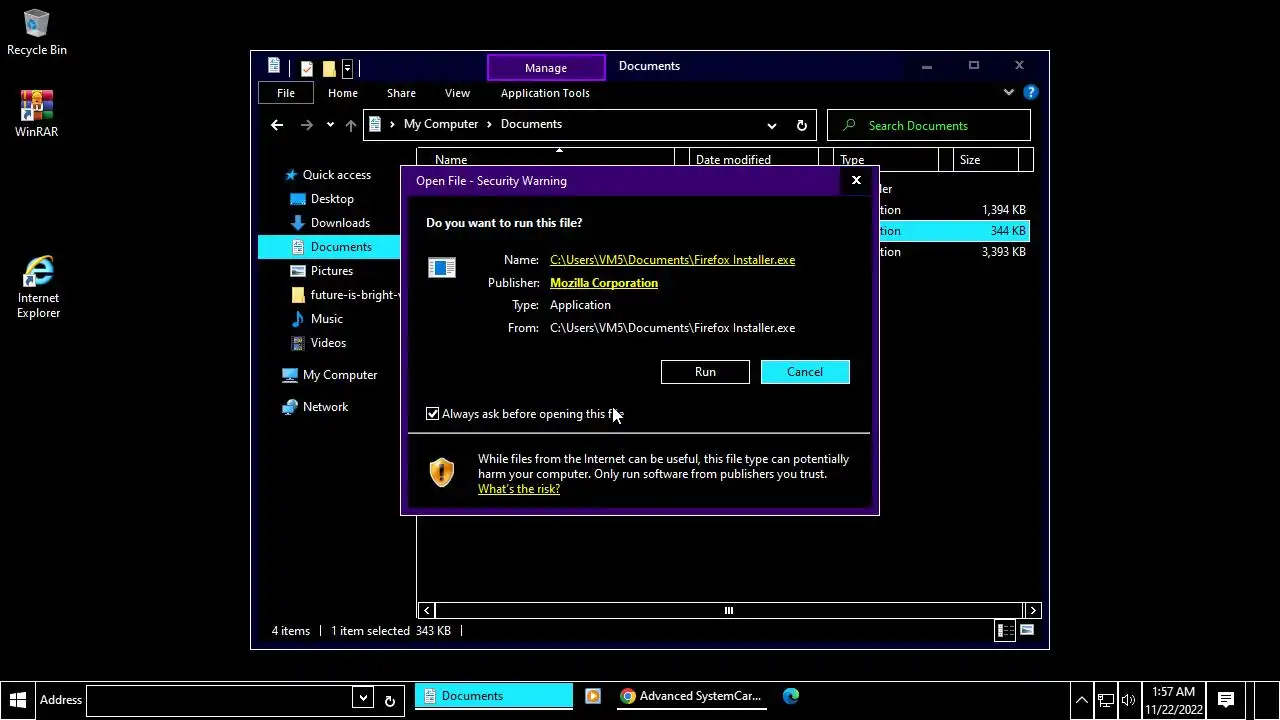Screen dimensions: 1280x720
Task: Click the Mozilla Corporation publisher link
Action: [604, 283]
